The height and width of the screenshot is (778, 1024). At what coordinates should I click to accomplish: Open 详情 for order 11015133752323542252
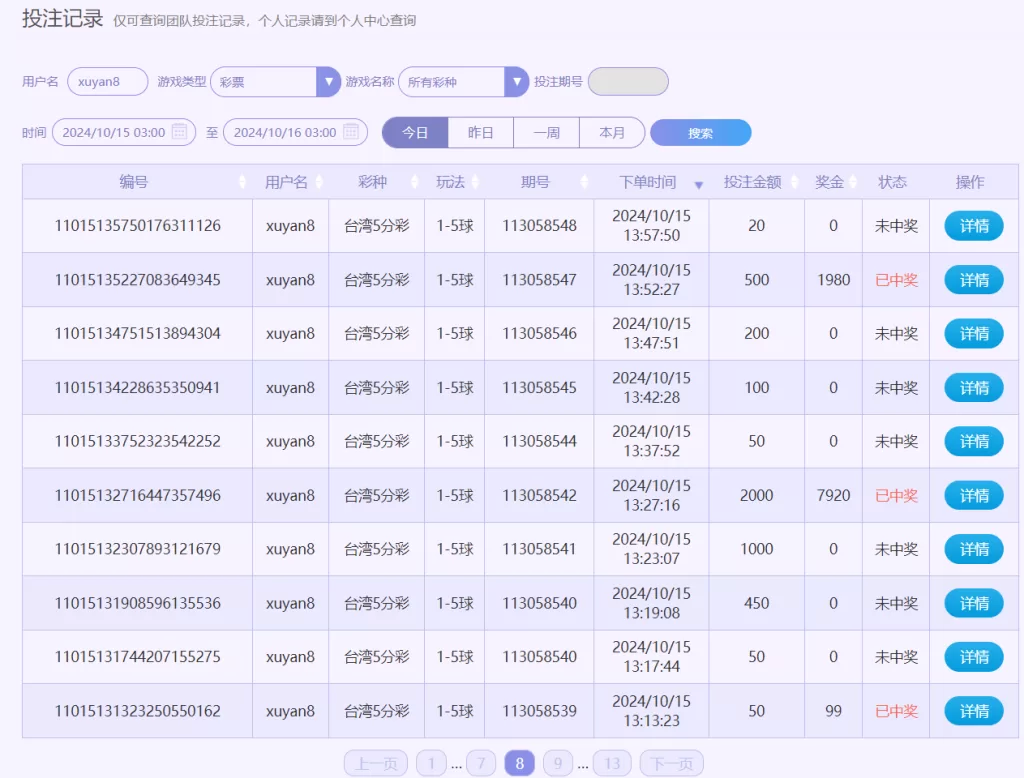tap(974, 442)
